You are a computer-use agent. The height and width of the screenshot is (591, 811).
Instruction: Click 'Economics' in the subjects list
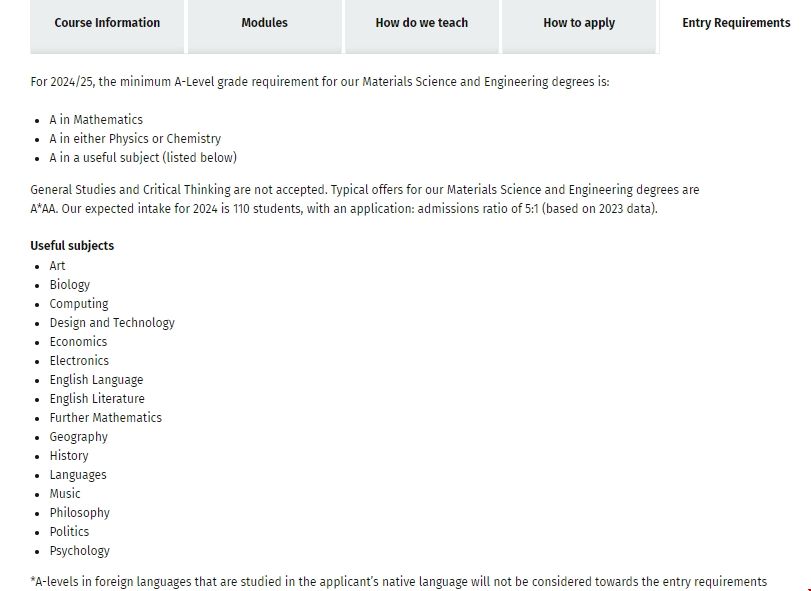click(78, 342)
